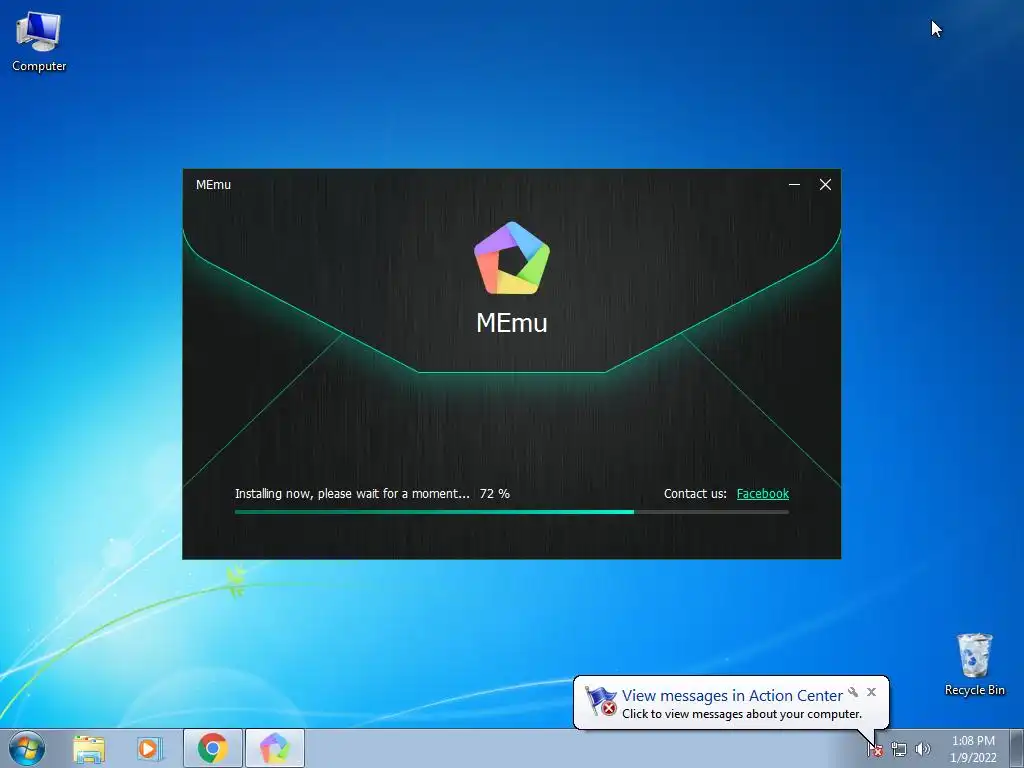Click 'Installing now, please wait' status text
1024x768 pixels.
[352, 494]
